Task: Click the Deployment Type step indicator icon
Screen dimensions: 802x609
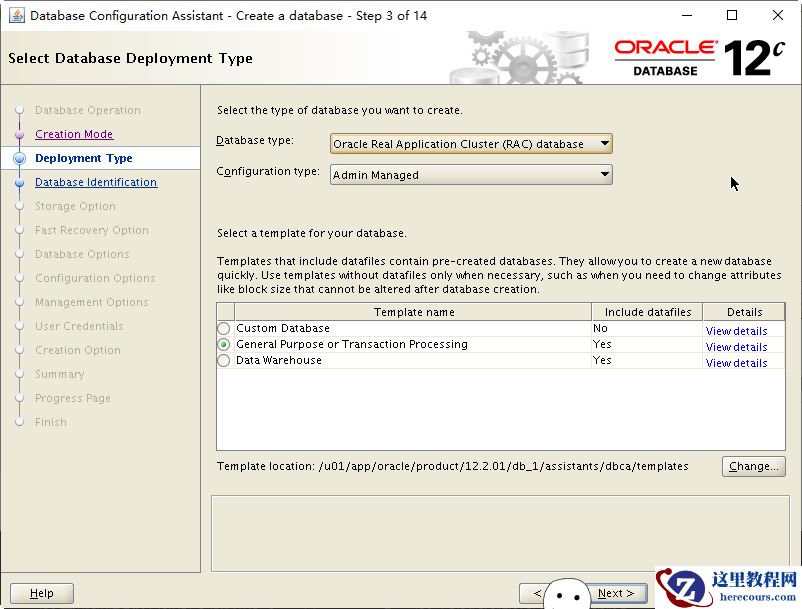Action: coord(19,158)
